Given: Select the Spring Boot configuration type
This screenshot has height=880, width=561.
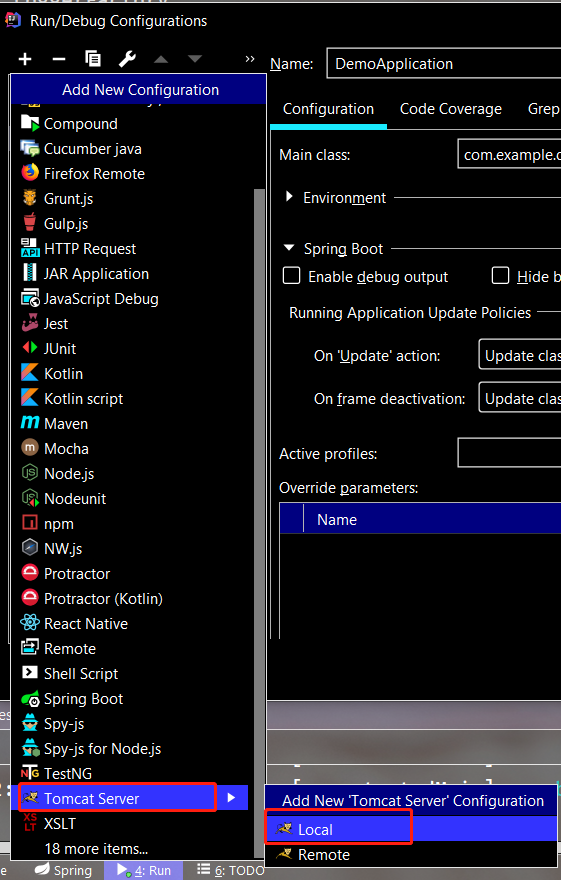Looking at the screenshot, I should (x=83, y=699).
